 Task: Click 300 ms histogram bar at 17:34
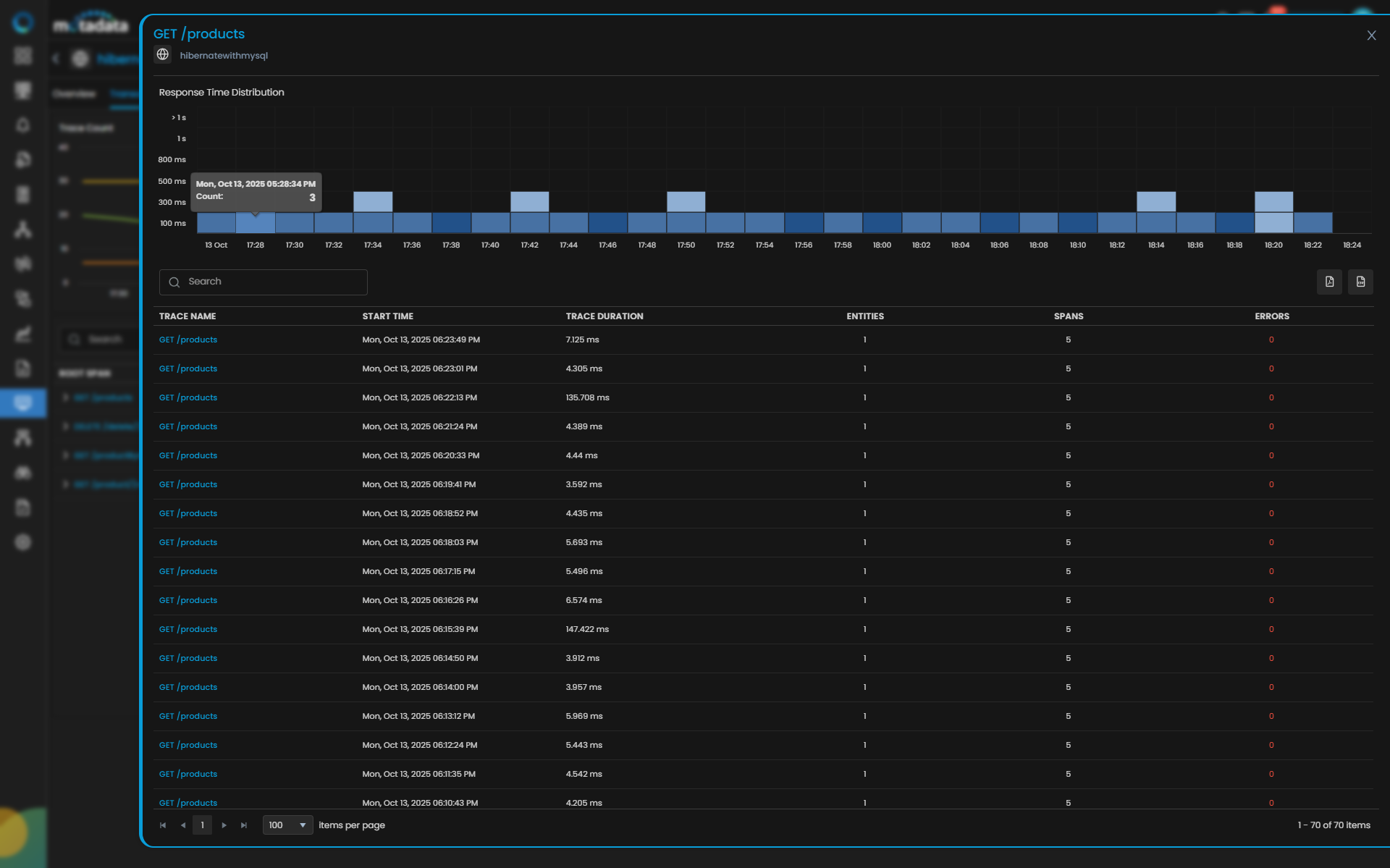point(373,201)
